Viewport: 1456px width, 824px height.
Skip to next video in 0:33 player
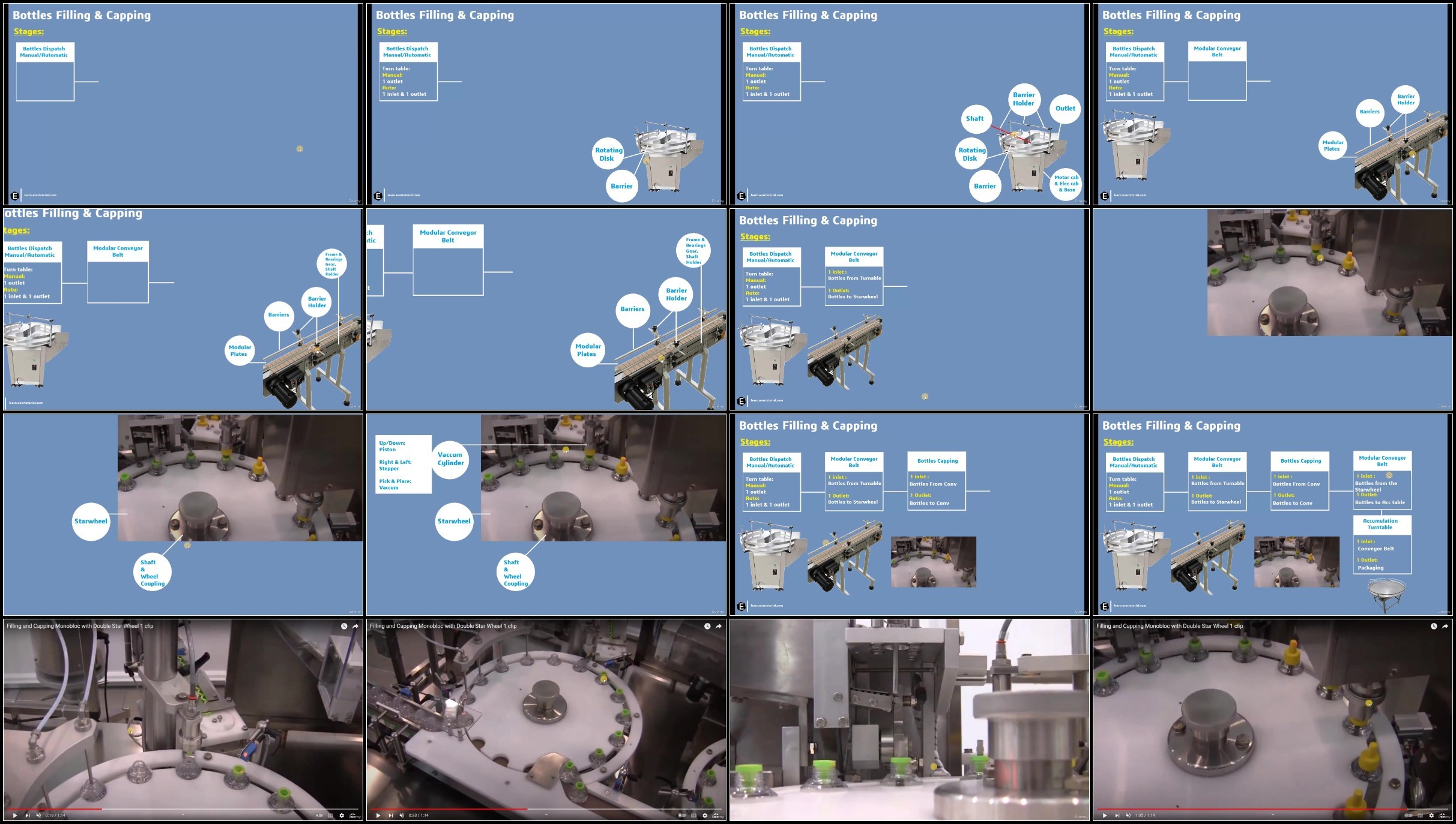tap(391, 815)
